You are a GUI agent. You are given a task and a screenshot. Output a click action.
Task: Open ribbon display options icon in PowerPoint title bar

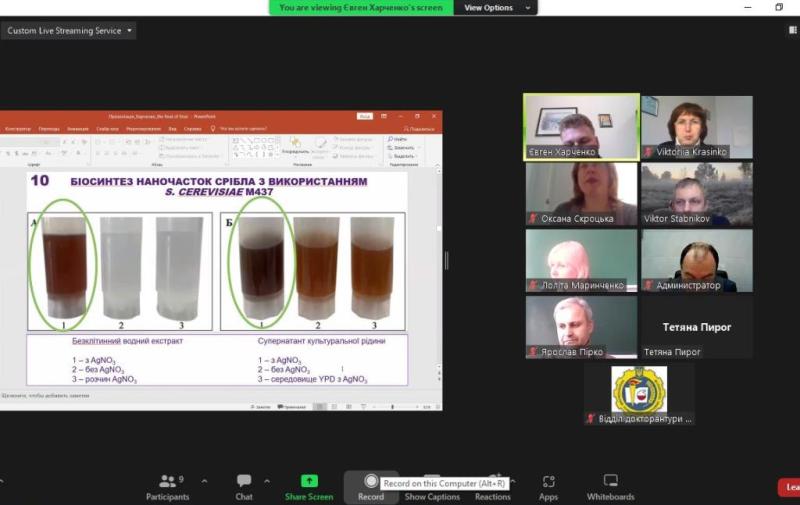384,116
